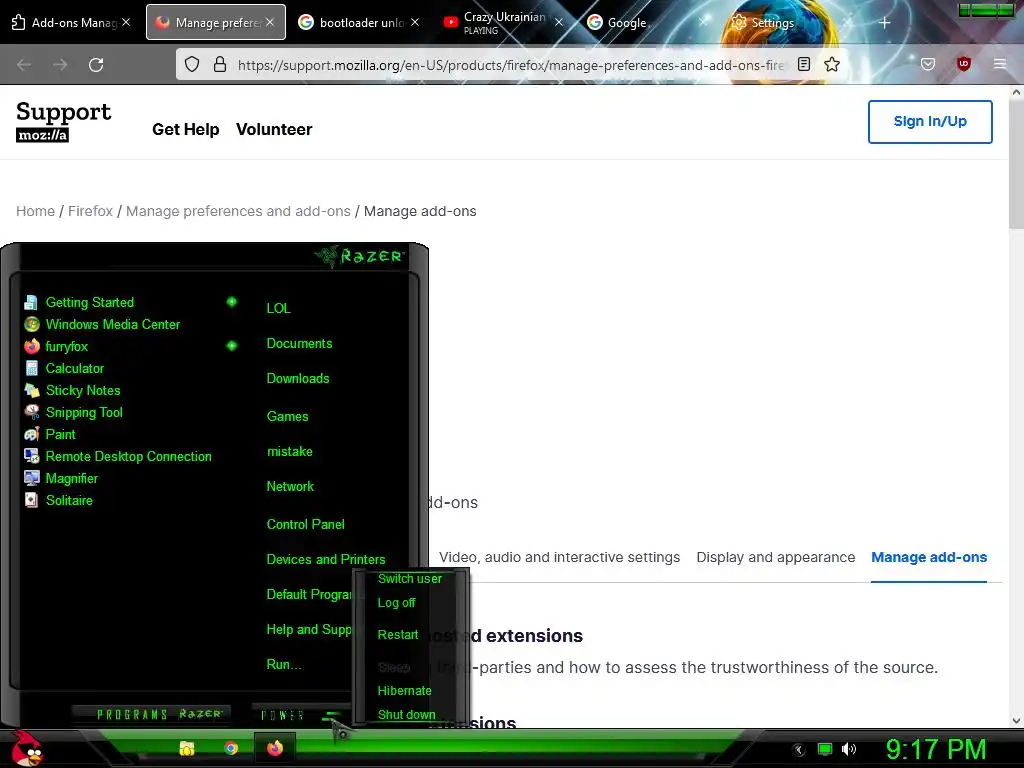Open Firefox application menu

[1000, 64]
